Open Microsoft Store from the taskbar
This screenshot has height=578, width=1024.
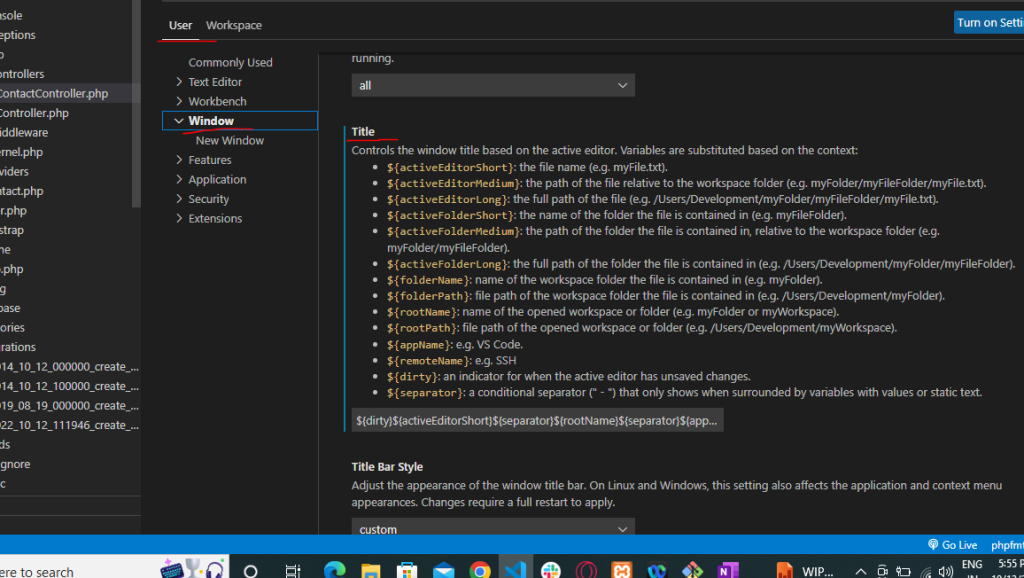[x=406, y=571]
